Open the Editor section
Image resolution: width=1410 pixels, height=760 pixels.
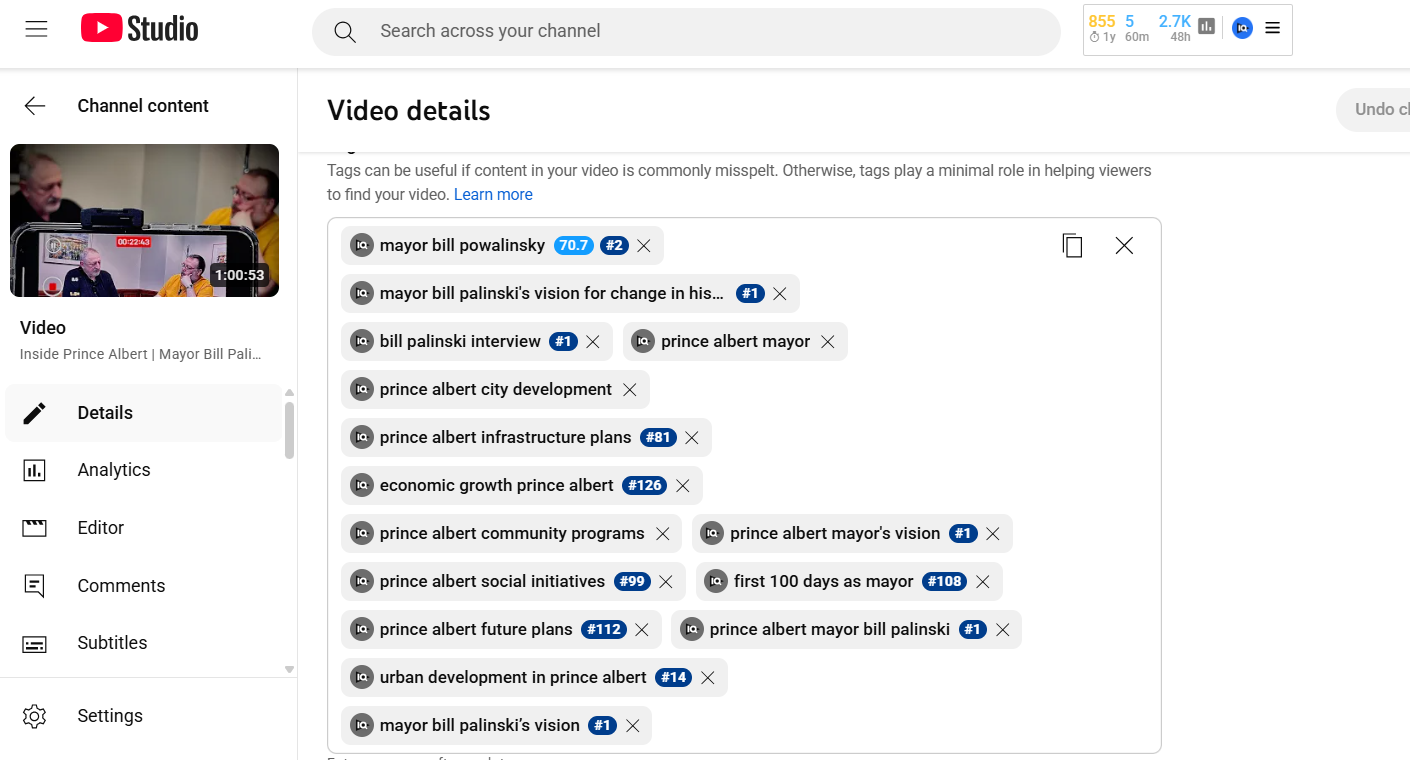pyautogui.click(x=100, y=528)
